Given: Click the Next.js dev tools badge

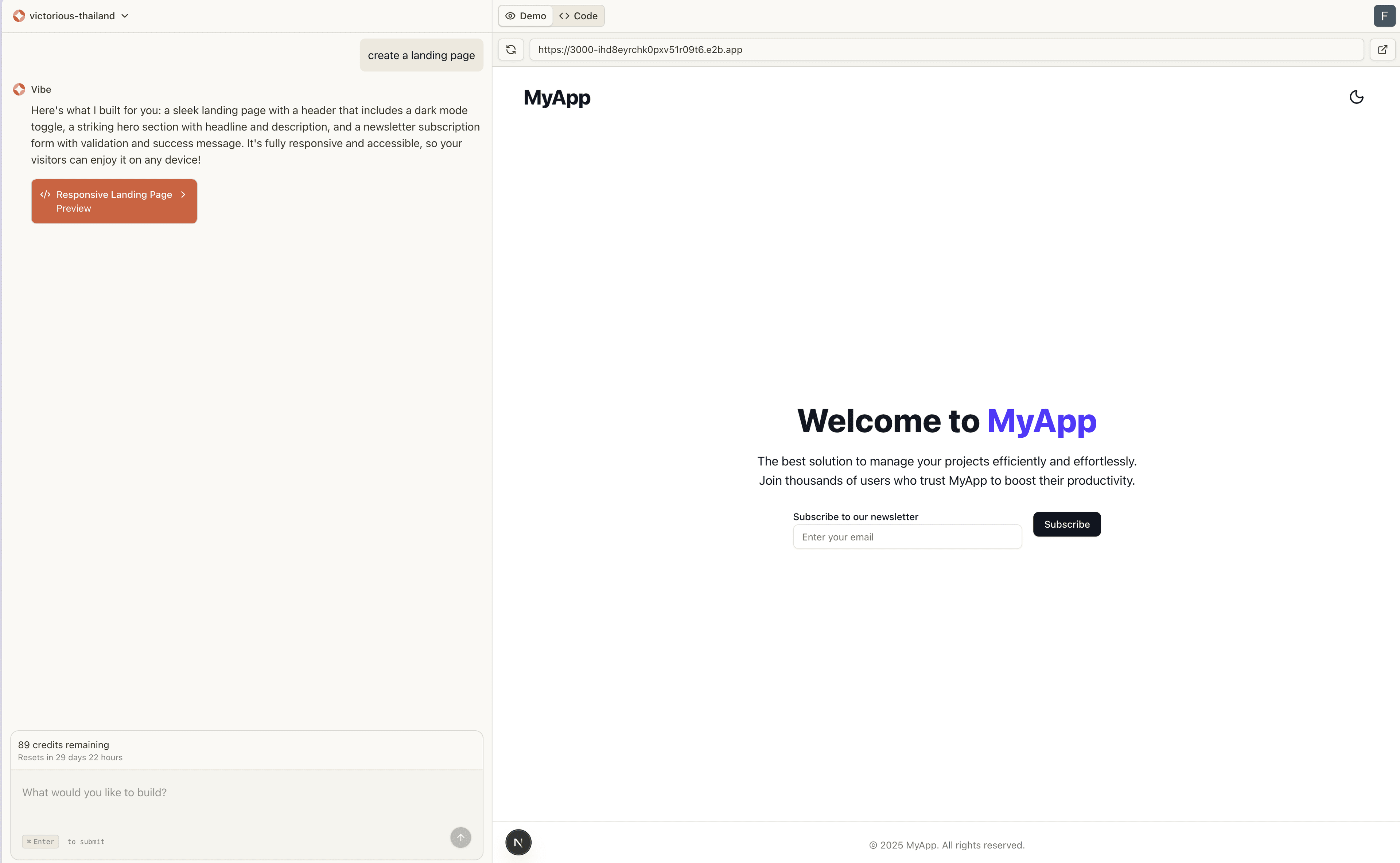Looking at the screenshot, I should 518,843.
